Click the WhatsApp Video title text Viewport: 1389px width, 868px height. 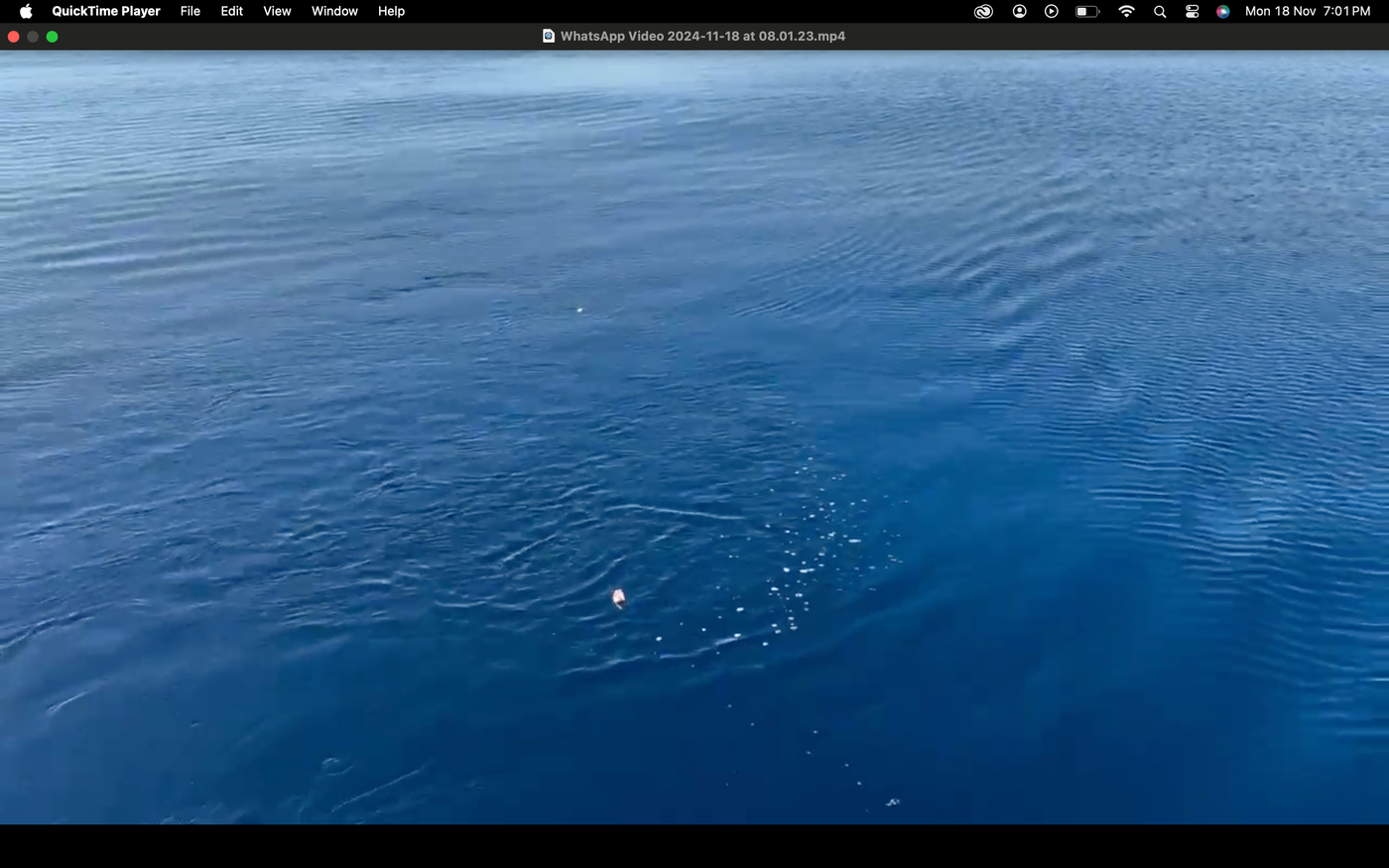tap(702, 36)
